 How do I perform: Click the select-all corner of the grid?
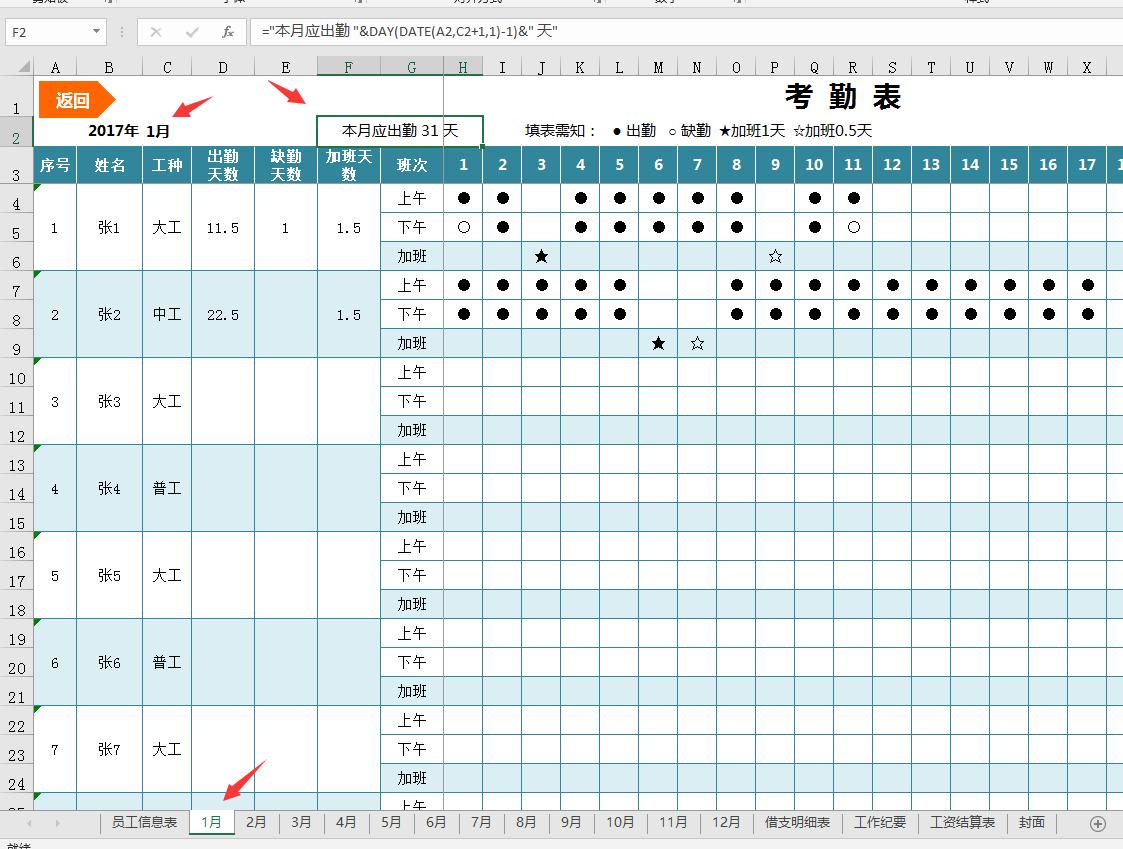tap(17, 67)
